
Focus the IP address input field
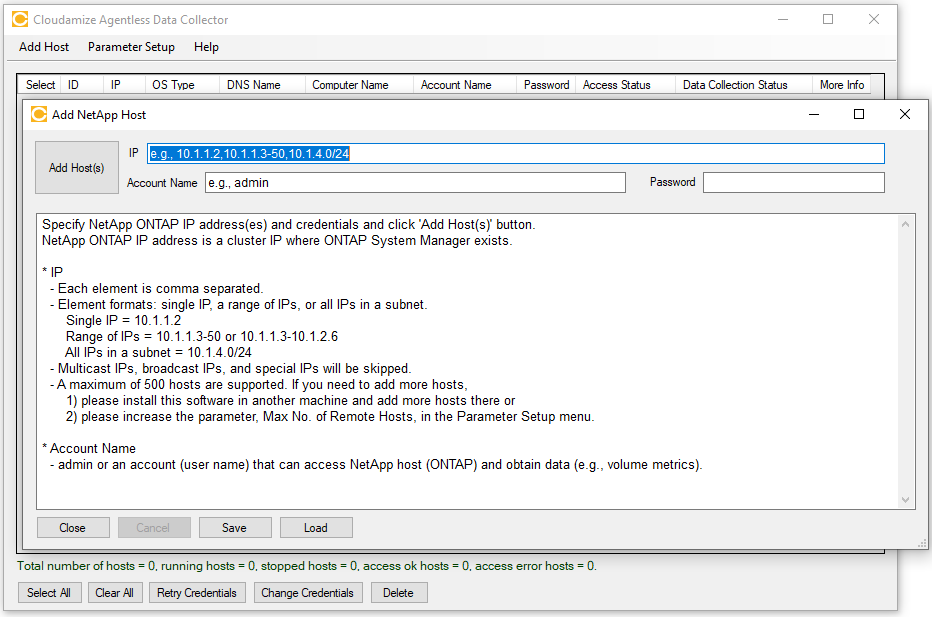(x=515, y=153)
